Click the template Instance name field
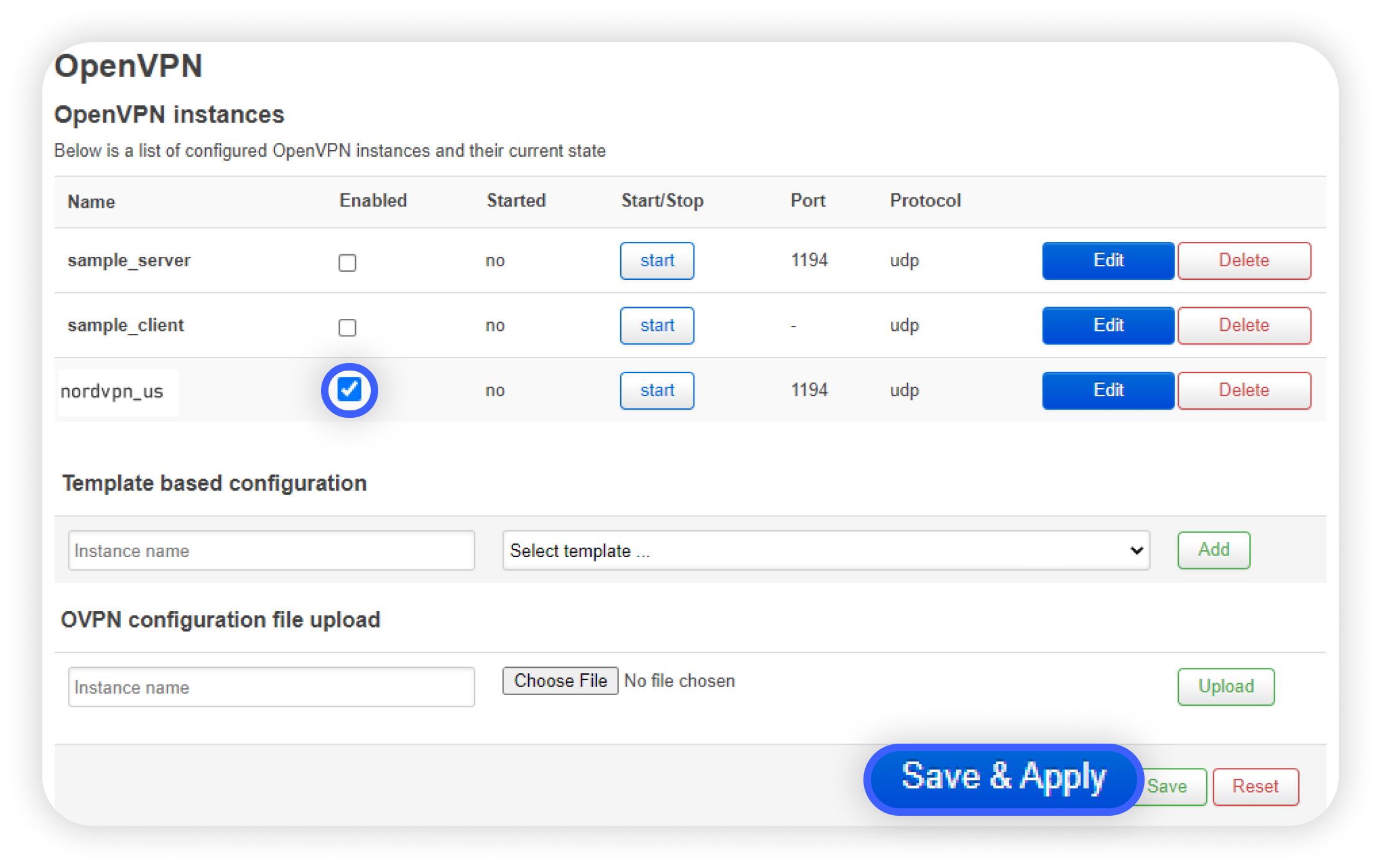This screenshot has height=868, width=1381. click(271, 550)
